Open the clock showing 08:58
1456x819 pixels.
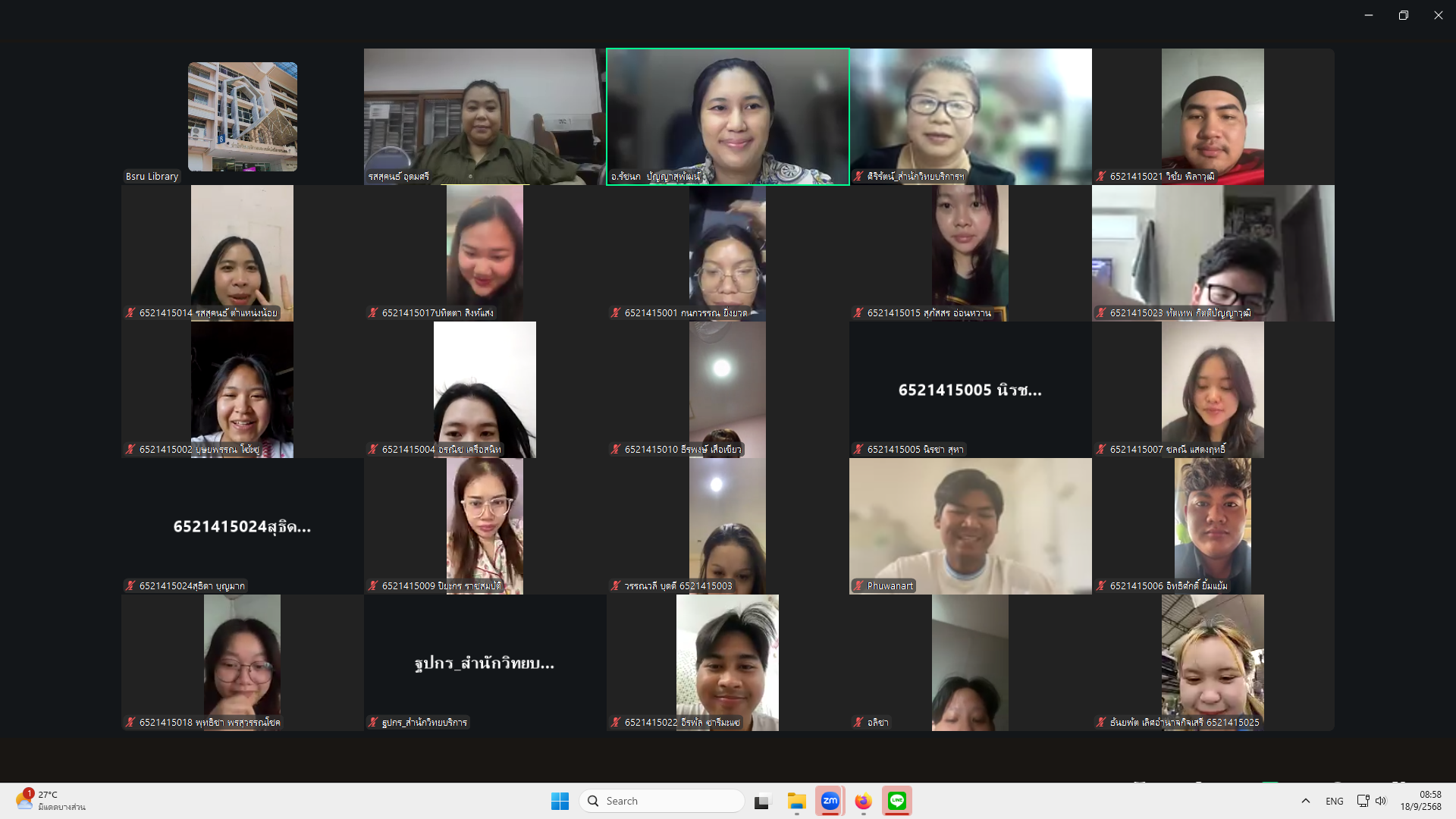[1421, 801]
